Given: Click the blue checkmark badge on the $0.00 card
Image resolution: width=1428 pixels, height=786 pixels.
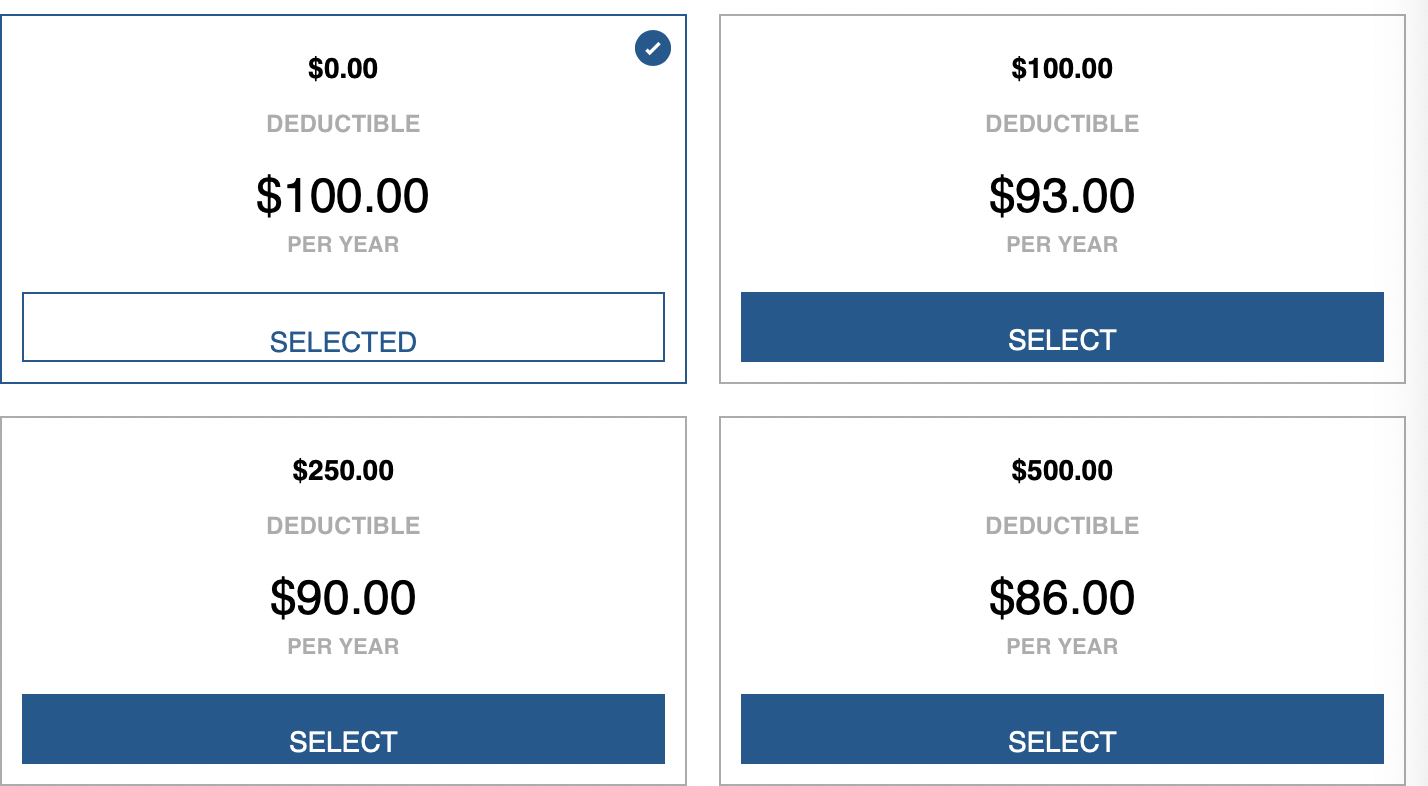Looking at the screenshot, I should (653, 48).
